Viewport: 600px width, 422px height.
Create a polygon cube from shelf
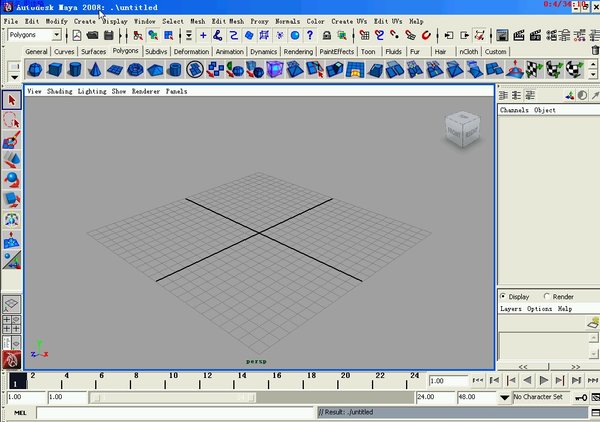pyautogui.click(x=55, y=69)
